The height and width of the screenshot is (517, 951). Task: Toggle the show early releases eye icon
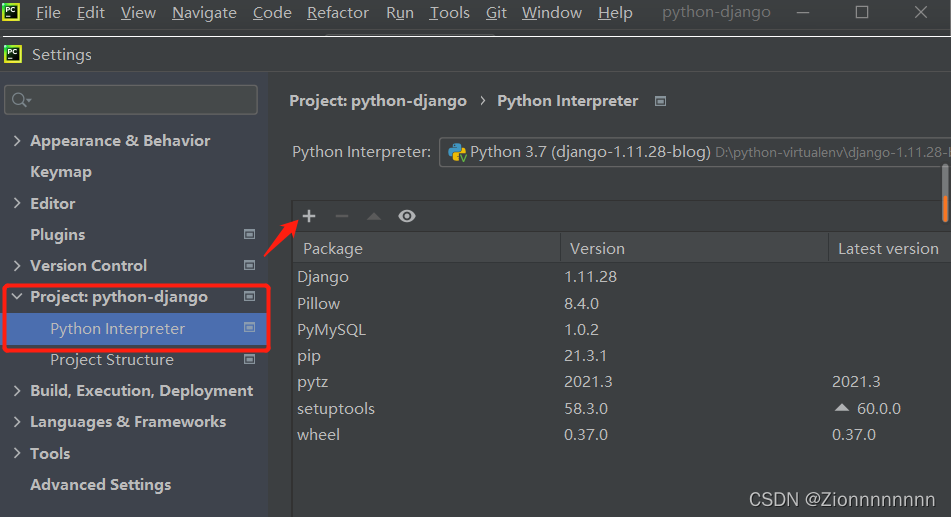coord(407,216)
